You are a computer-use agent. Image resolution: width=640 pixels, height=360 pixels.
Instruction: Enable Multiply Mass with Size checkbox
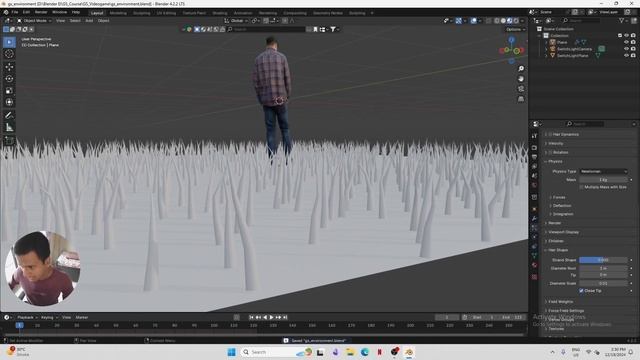tap(581, 187)
